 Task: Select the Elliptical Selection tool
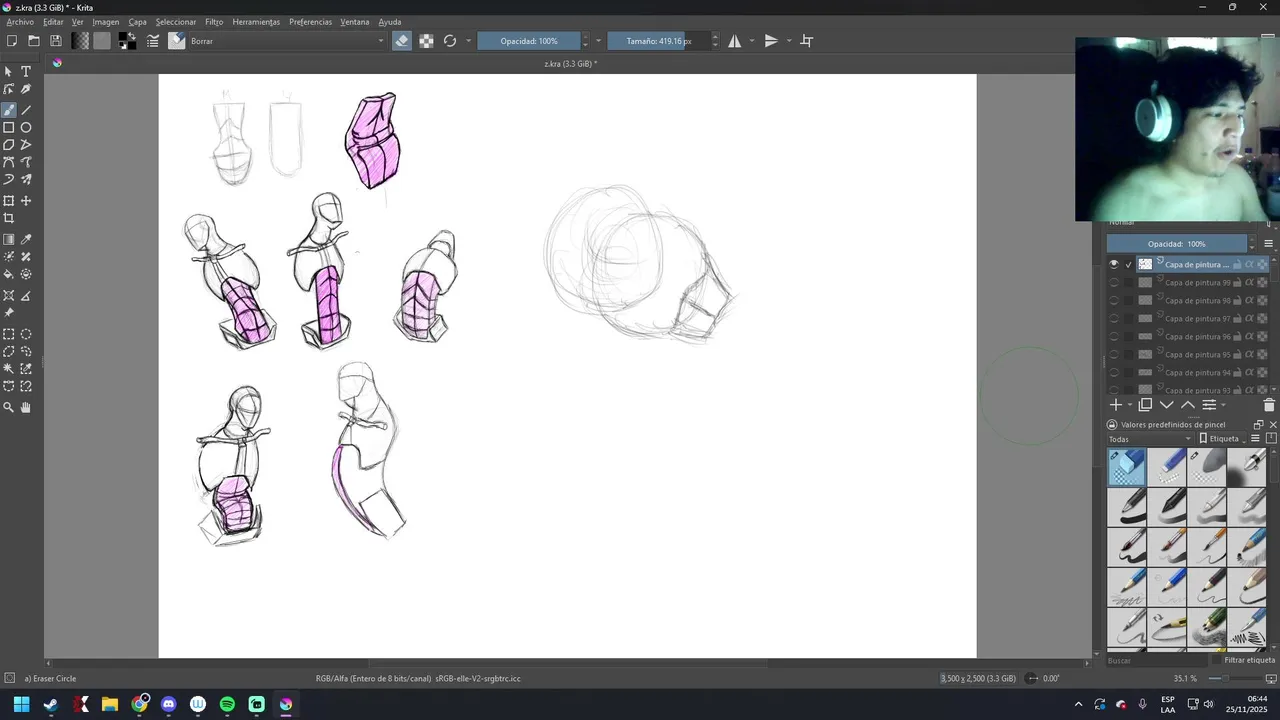point(26,335)
